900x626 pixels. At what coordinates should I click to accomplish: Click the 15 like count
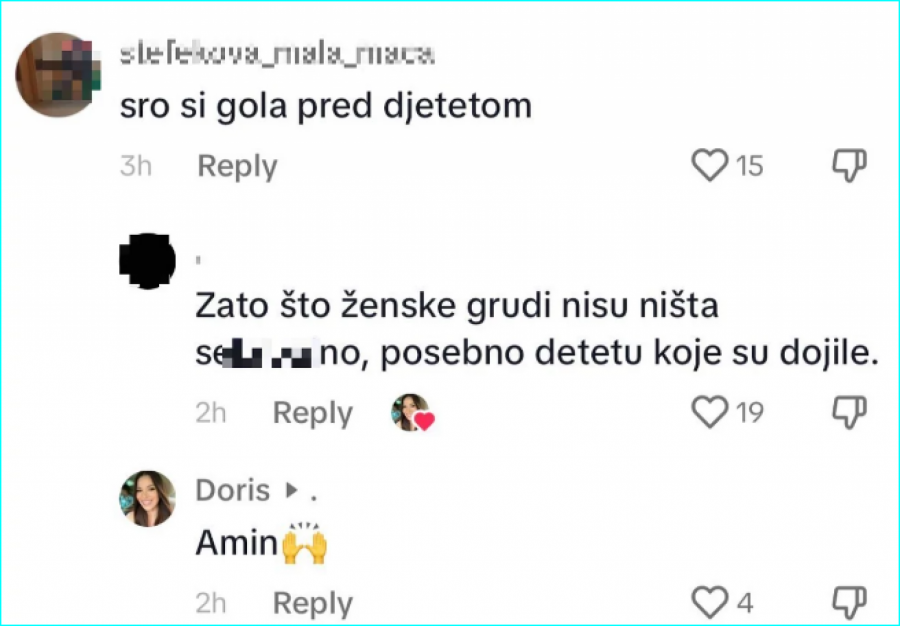[749, 166]
